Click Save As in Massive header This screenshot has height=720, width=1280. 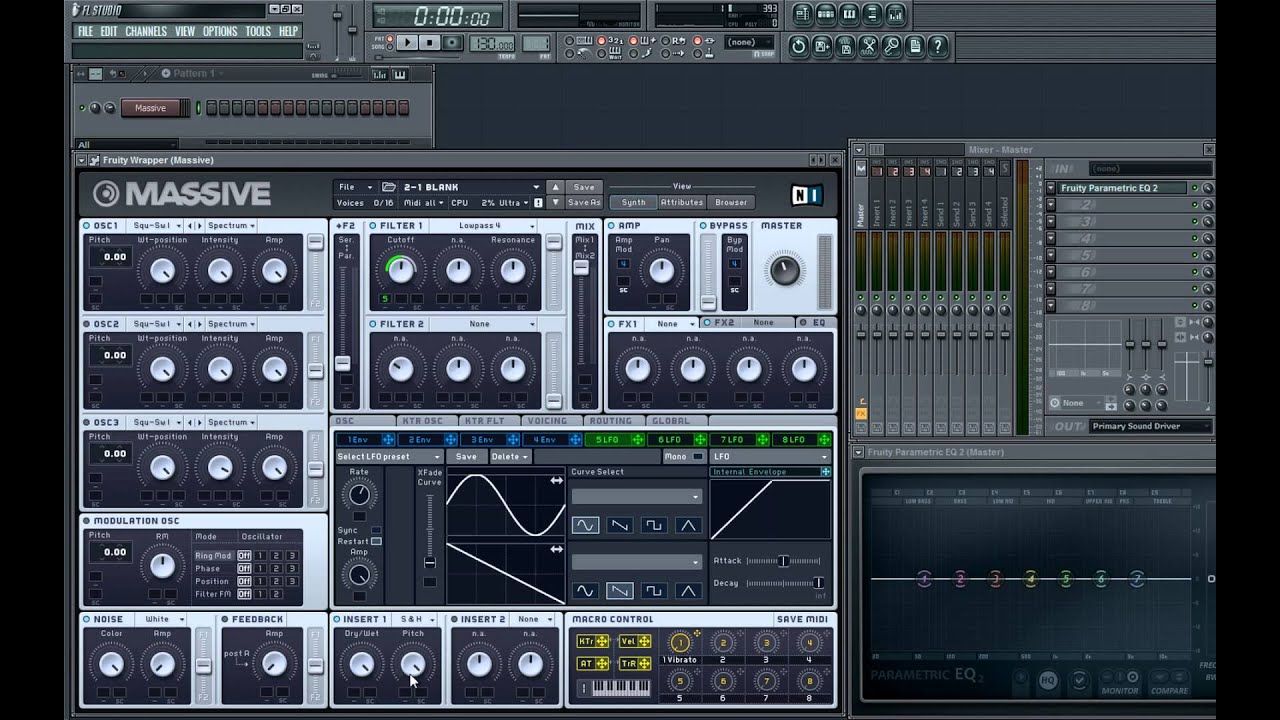[x=584, y=202]
